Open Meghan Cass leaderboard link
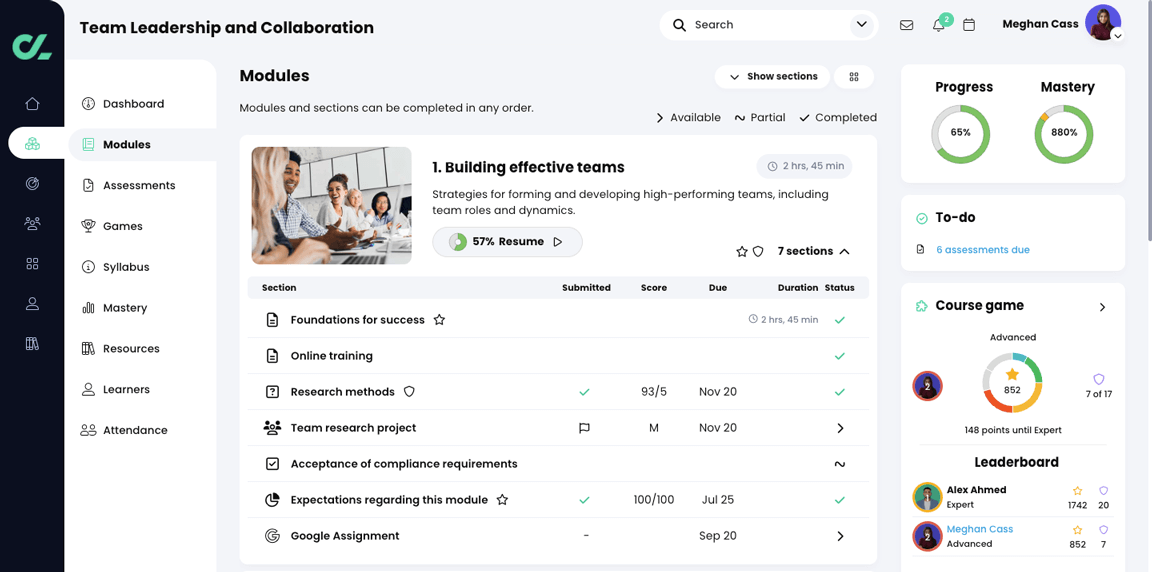 [979, 529]
